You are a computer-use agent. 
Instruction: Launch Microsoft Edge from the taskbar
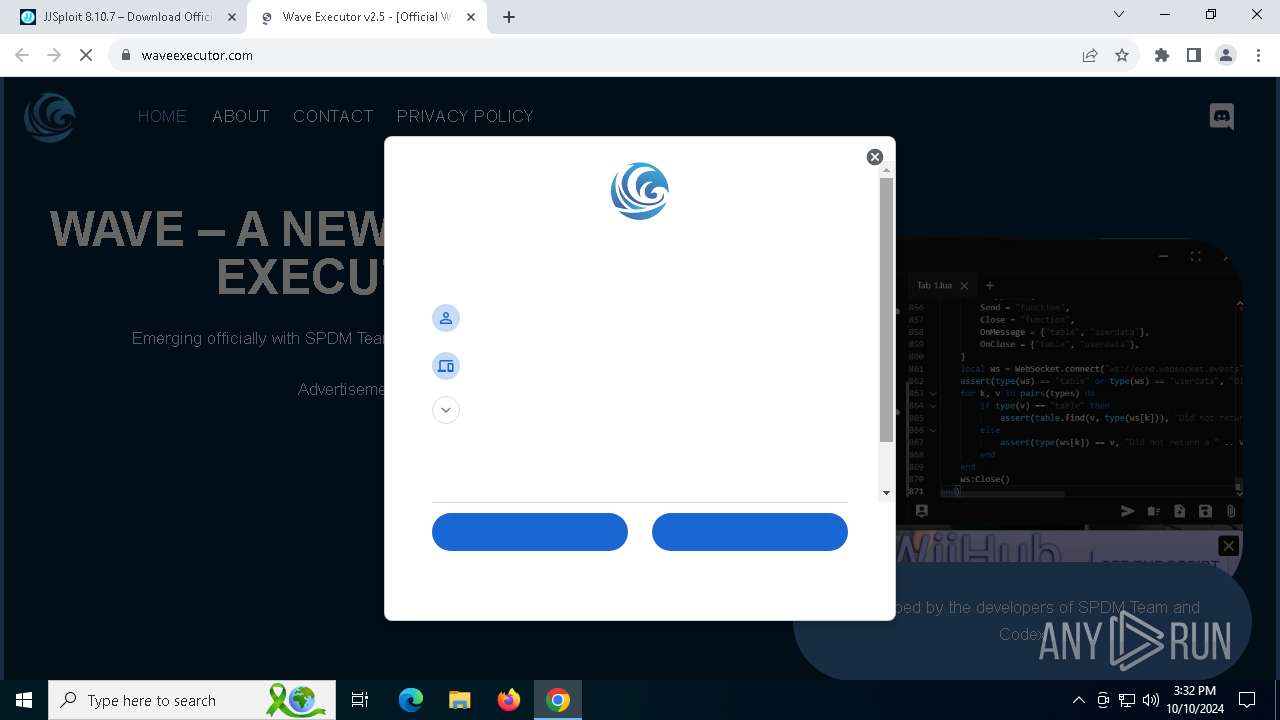pyautogui.click(x=411, y=700)
